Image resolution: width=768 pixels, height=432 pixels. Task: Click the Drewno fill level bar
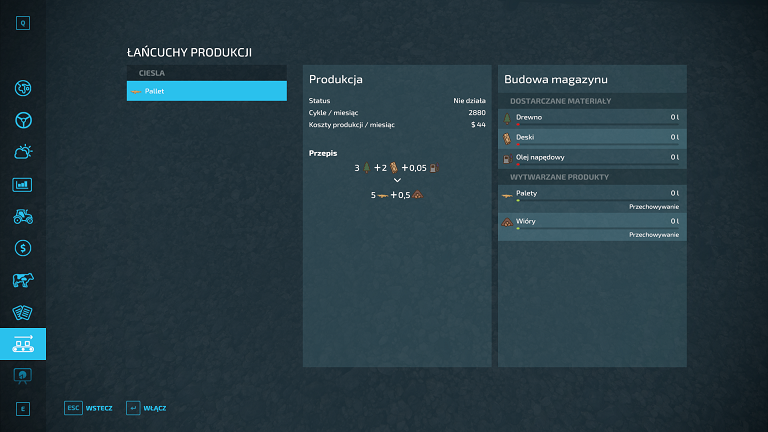(x=597, y=125)
